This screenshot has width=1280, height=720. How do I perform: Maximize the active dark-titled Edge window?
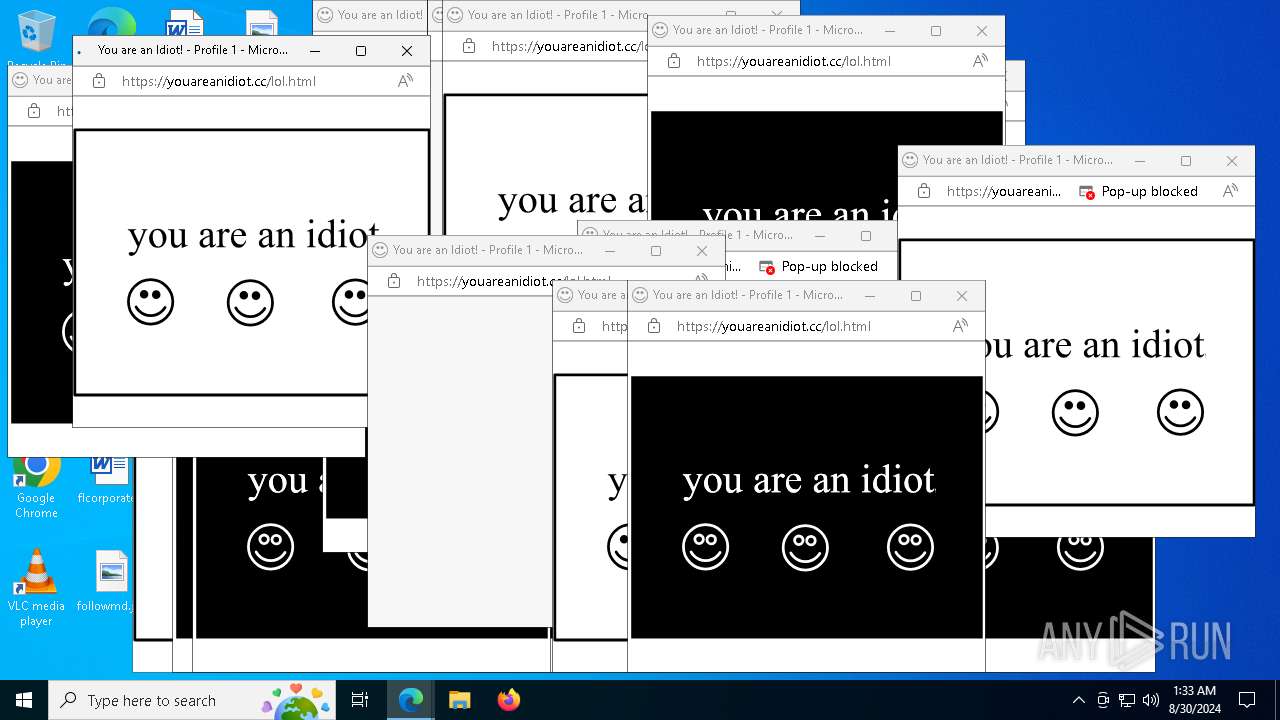click(361, 50)
